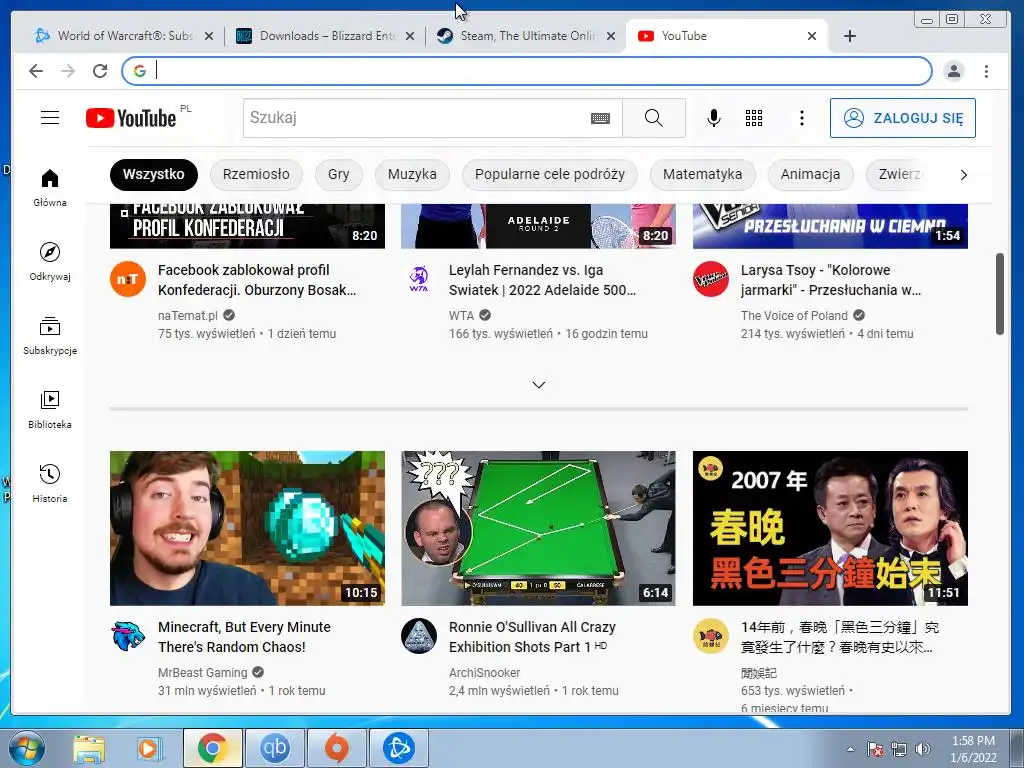
Task: Go back with browser back arrow
Action: tap(36, 71)
